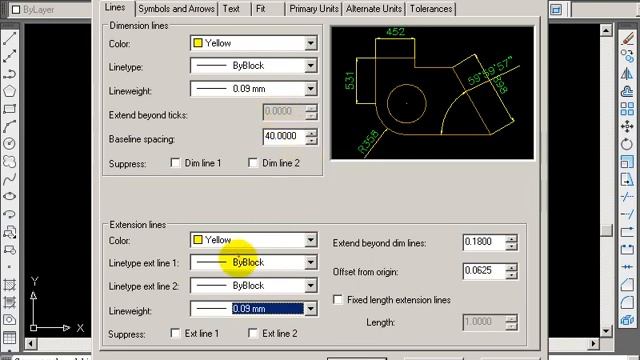Viewport: 640px width, 360px height.
Task: Select the Explode tool
Action: (x=627, y=320)
